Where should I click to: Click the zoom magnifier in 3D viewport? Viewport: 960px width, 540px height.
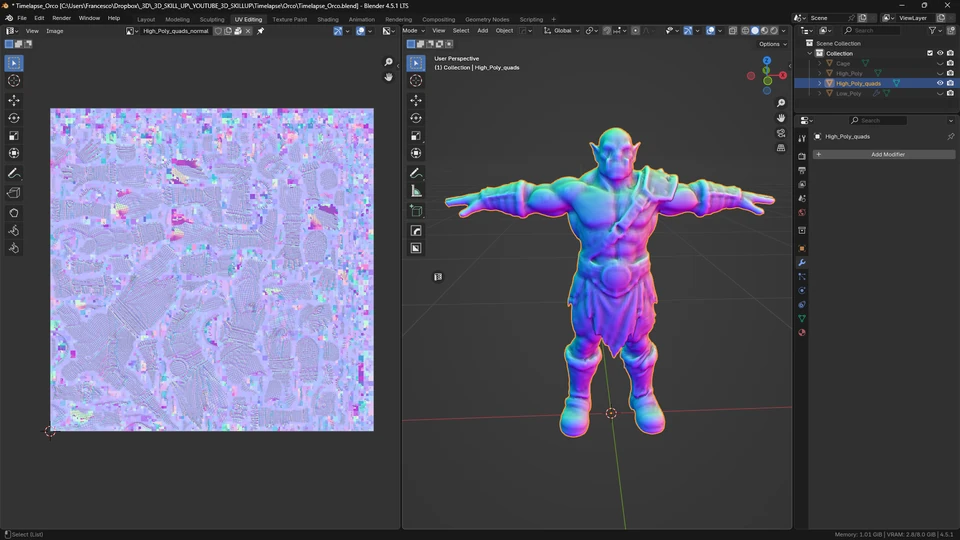781,103
